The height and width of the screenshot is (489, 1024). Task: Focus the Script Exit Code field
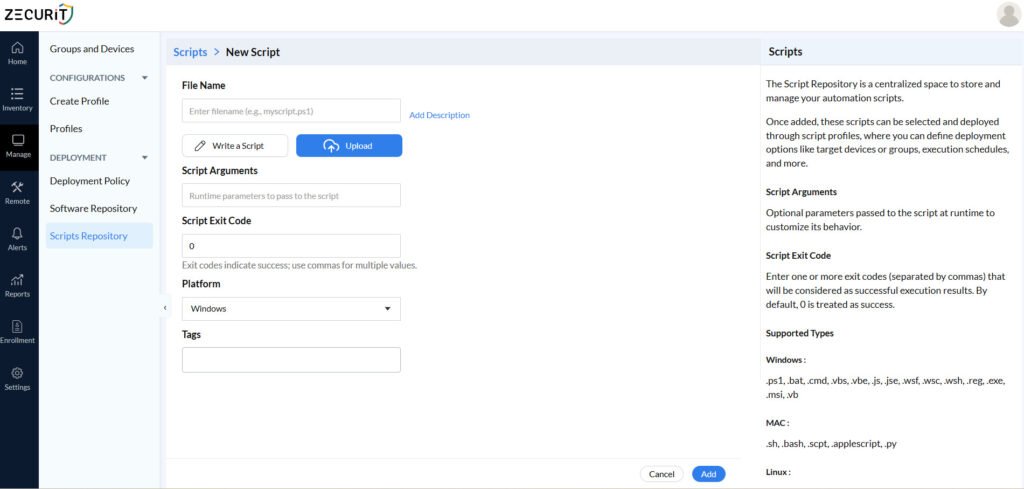291,246
